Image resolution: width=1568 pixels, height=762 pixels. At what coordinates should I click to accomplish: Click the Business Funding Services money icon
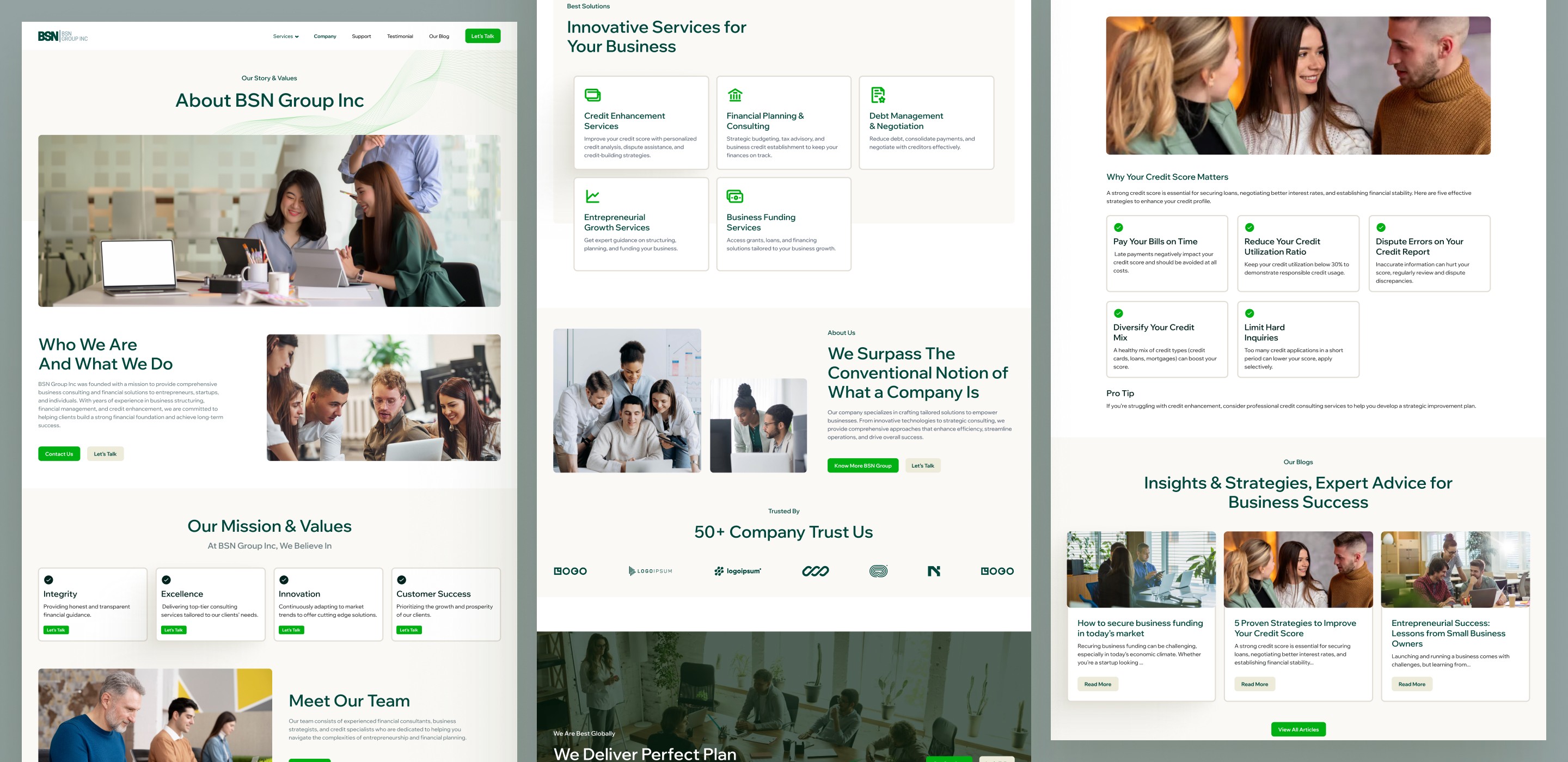pos(734,196)
